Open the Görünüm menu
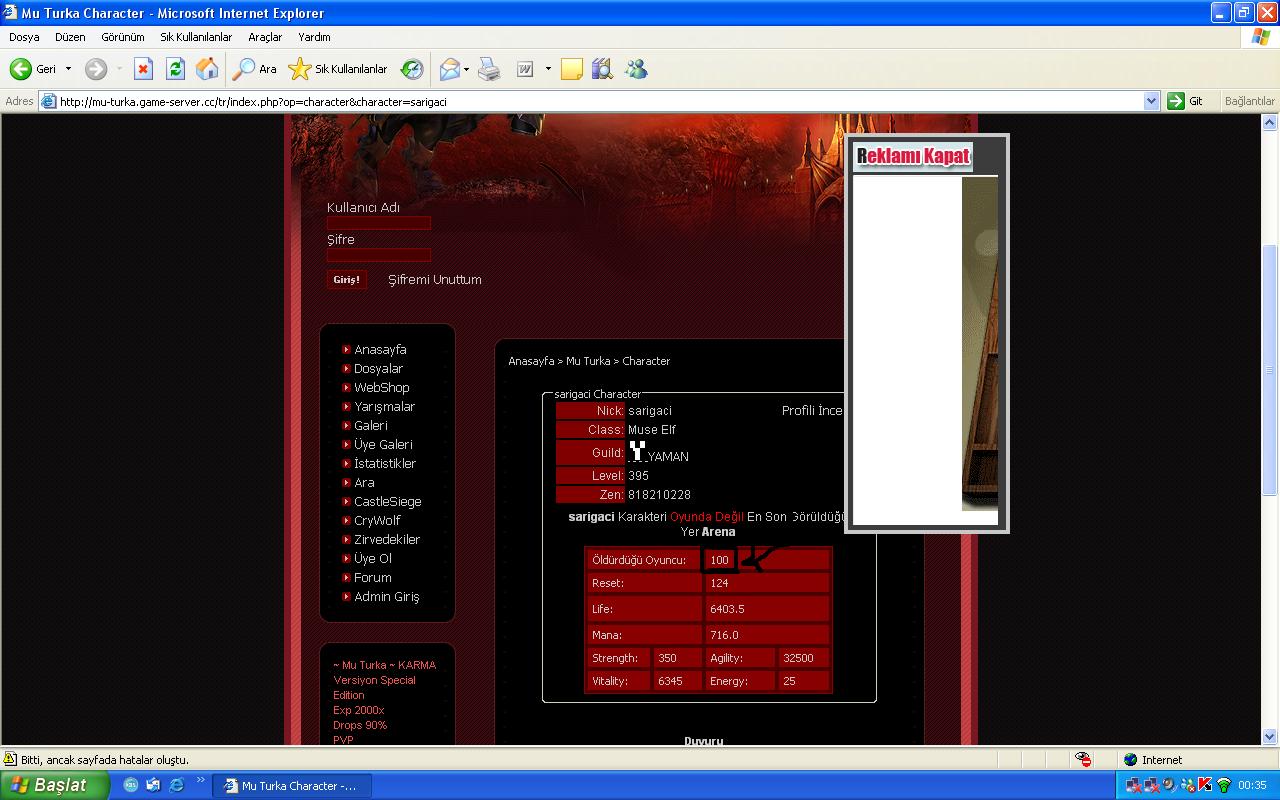Viewport: 1280px width, 800px height. coord(123,37)
